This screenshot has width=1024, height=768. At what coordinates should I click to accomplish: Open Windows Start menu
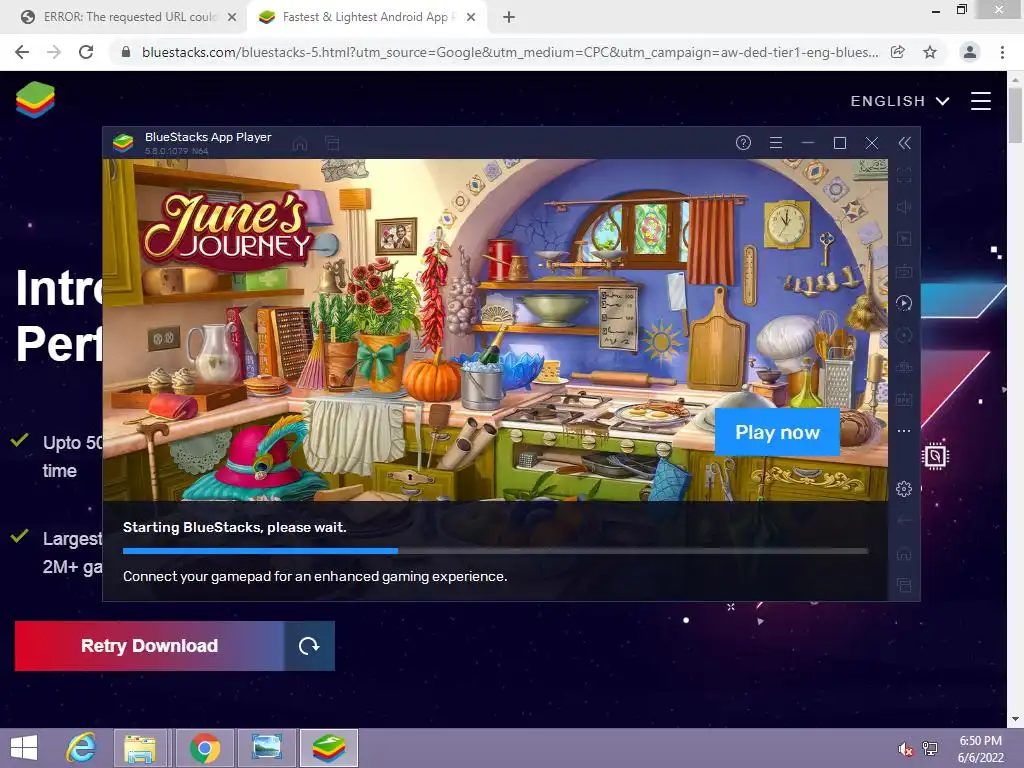click(24, 748)
